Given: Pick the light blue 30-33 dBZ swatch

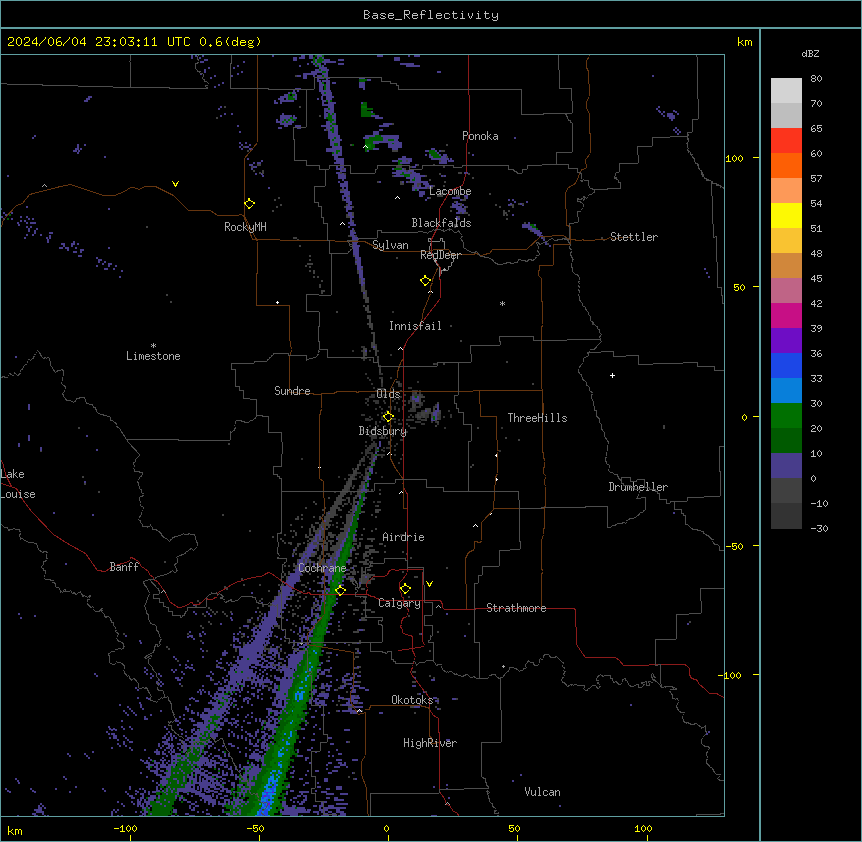Looking at the screenshot, I should click(x=786, y=390).
